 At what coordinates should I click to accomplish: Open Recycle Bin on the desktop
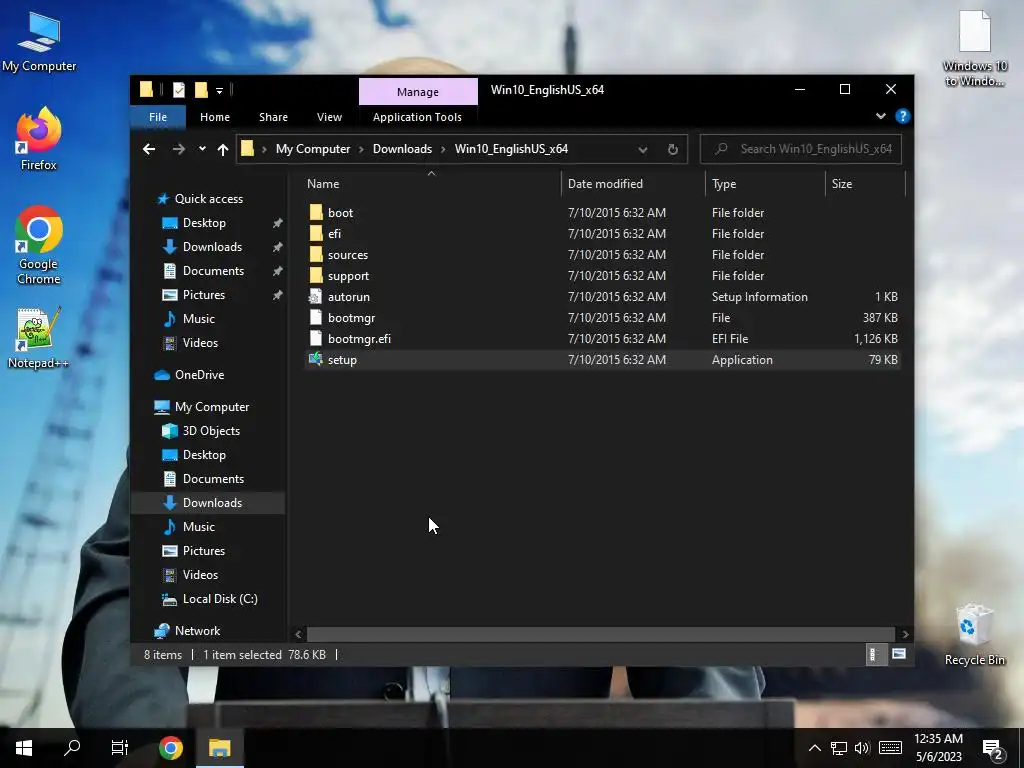tap(974, 635)
